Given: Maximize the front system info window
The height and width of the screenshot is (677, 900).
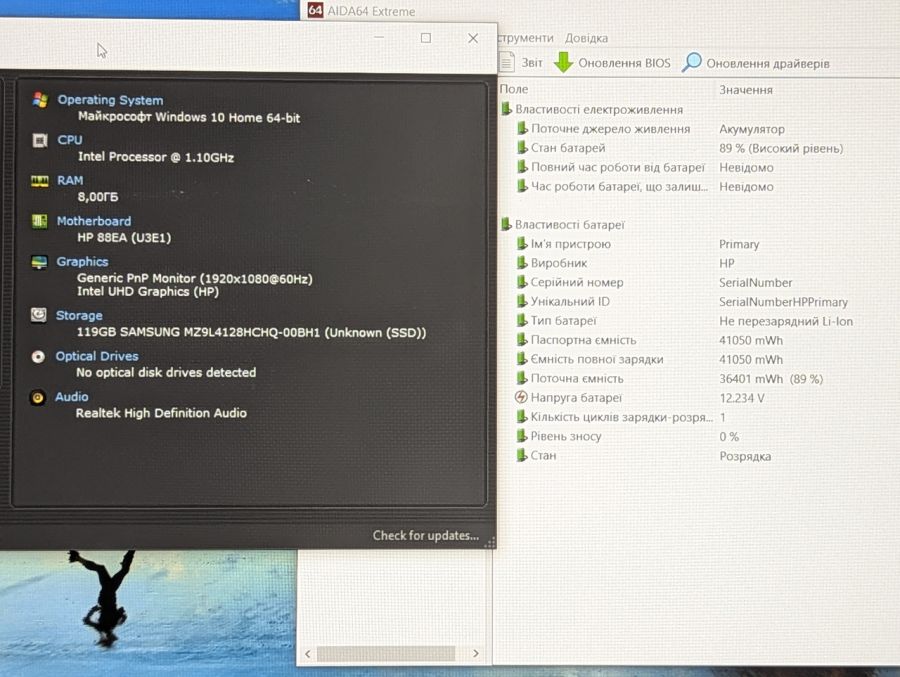Looking at the screenshot, I should [426, 38].
